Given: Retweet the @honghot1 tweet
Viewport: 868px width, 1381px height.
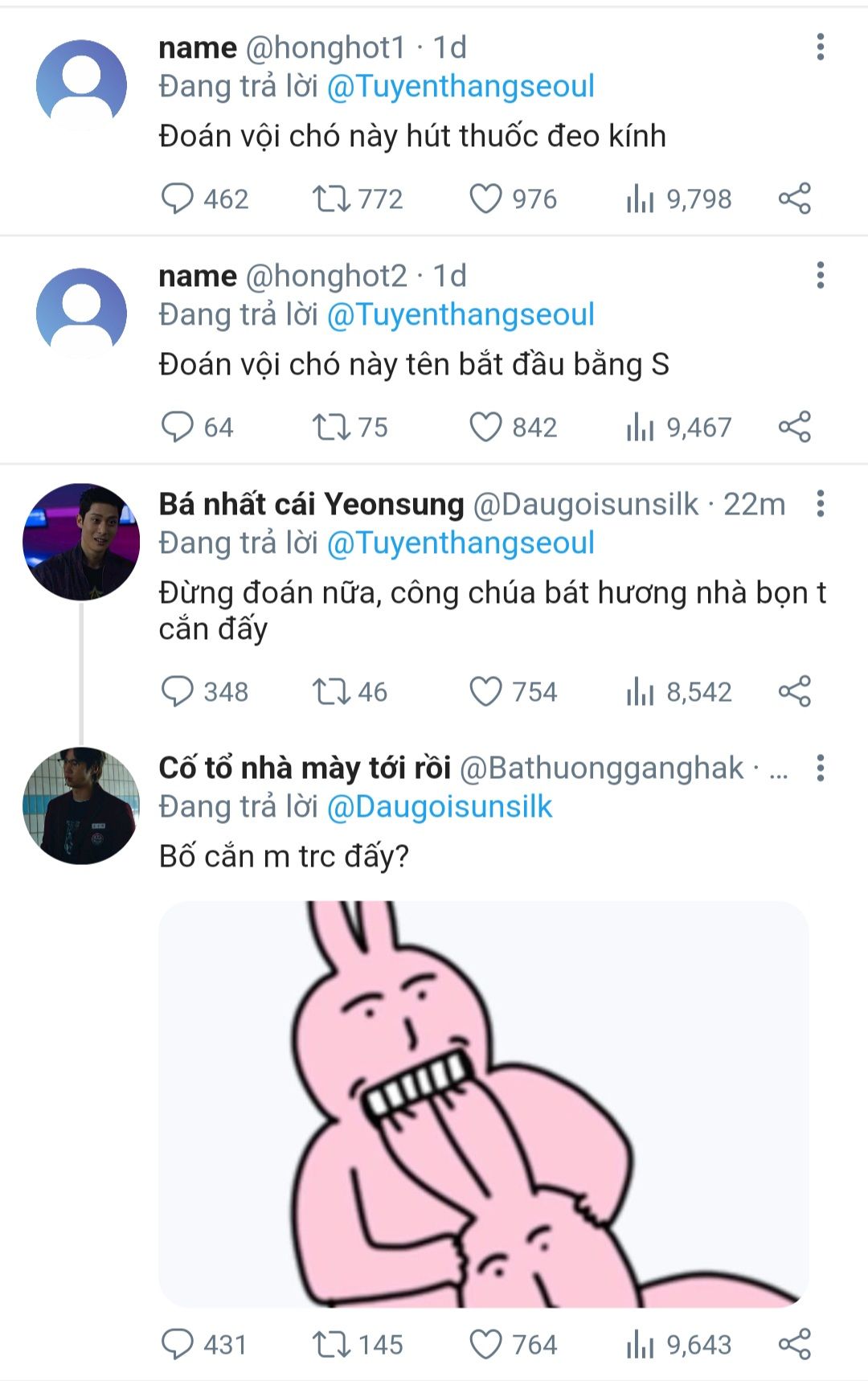Looking at the screenshot, I should [330, 199].
